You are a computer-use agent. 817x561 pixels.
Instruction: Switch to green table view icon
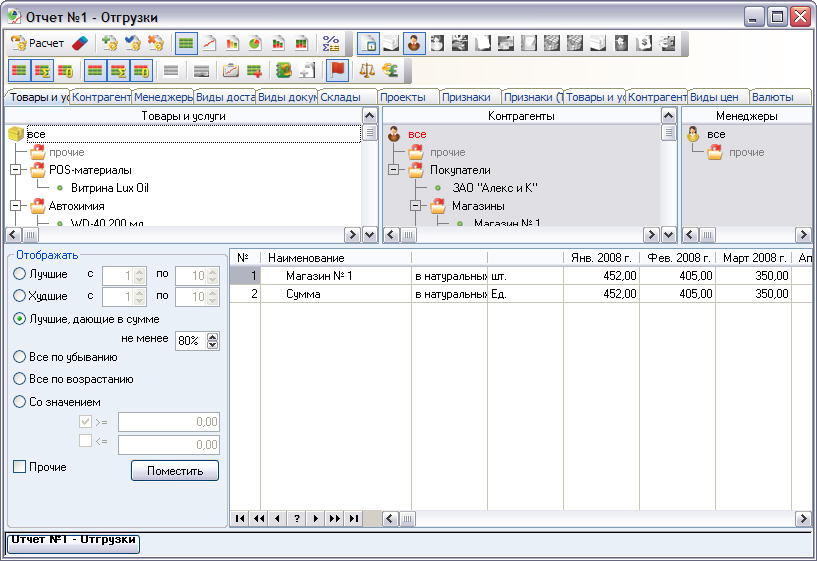click(186, 43)
